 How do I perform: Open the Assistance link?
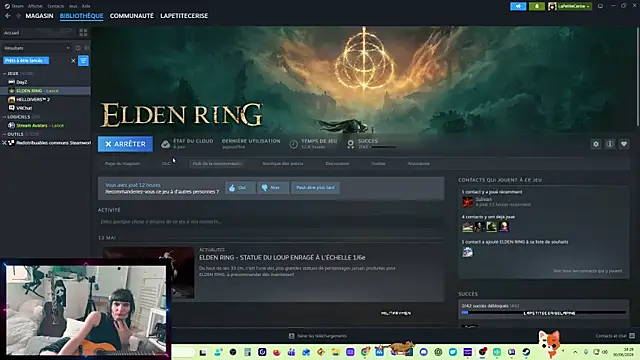coord(418,164)
